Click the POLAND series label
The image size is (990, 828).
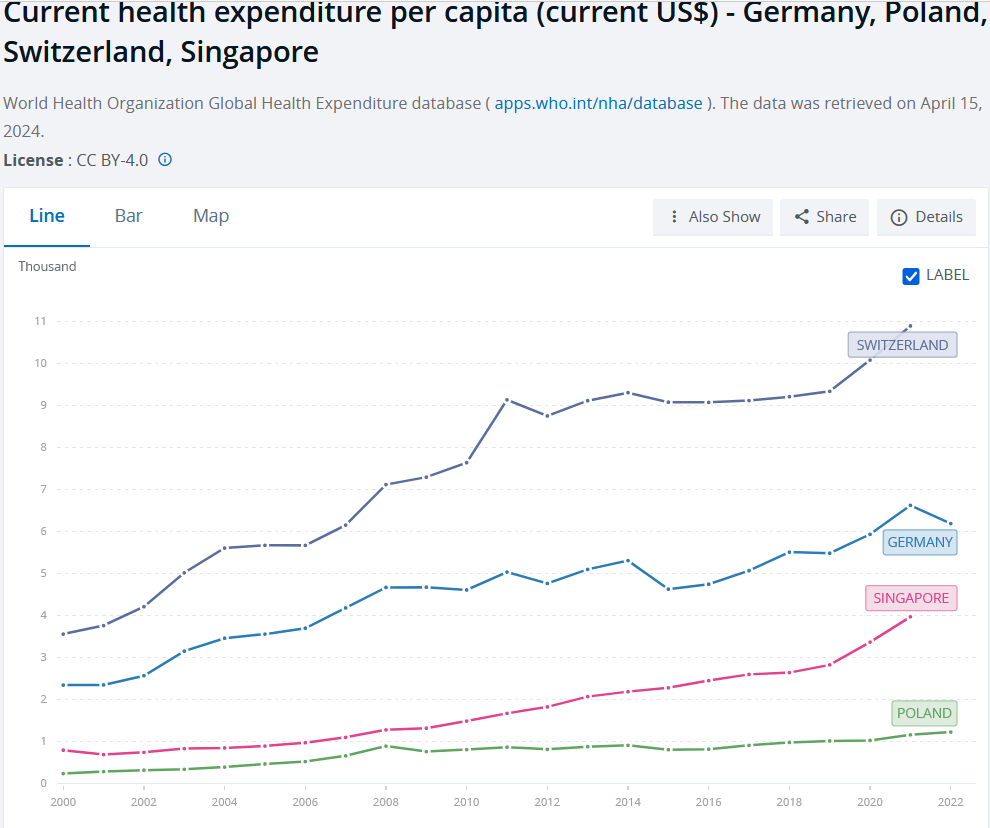pos(924,713)
